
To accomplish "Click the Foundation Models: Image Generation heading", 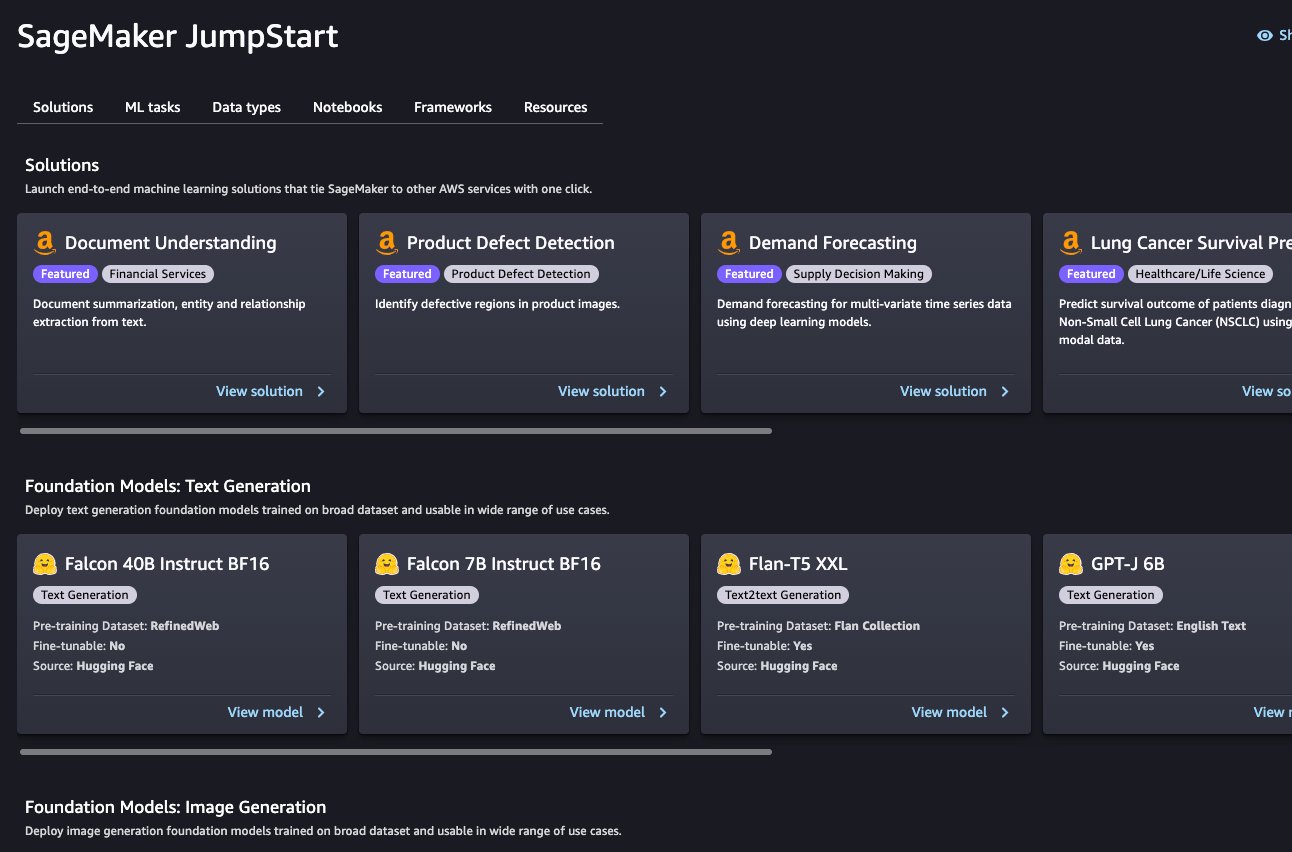I will (176, 807).
